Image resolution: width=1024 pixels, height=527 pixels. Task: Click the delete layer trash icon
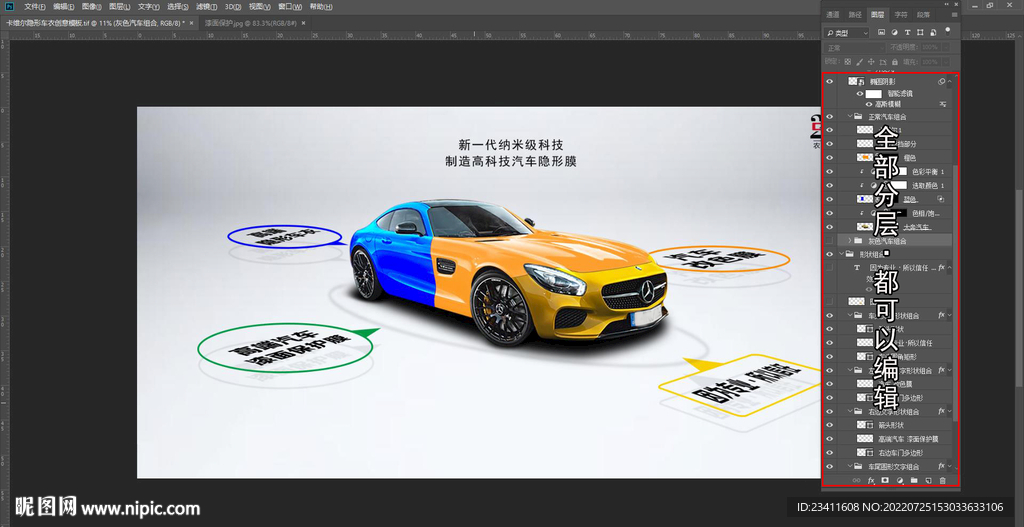(x=942, y=480)
